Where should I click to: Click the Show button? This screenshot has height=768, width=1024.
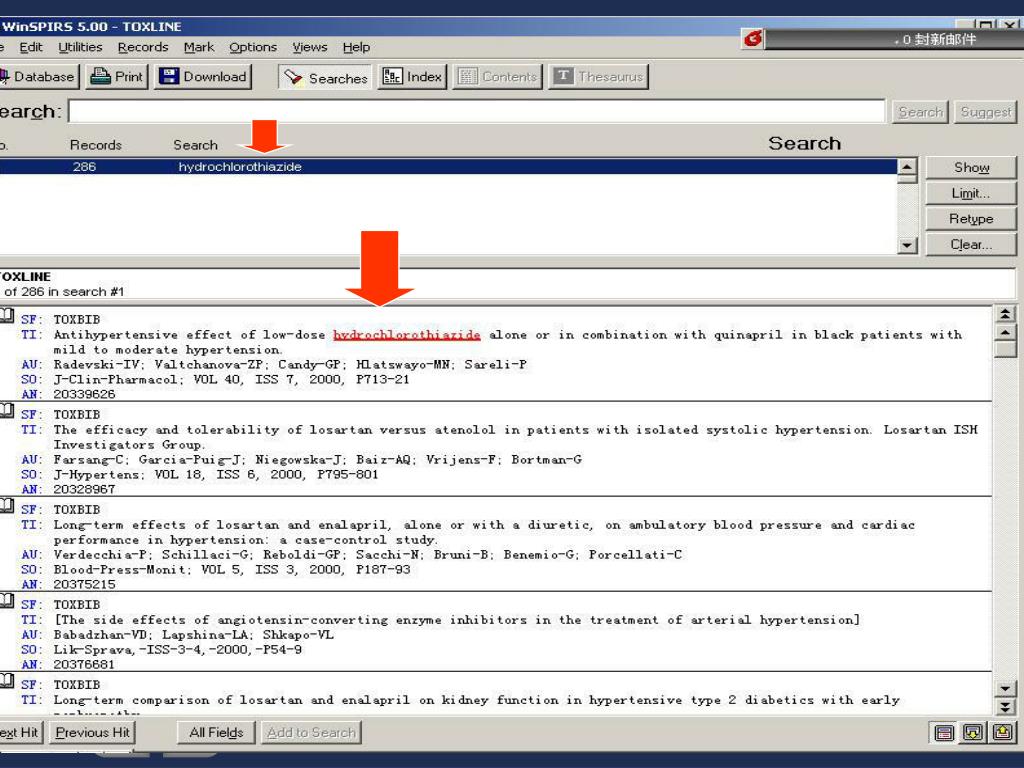click(971, 167)
